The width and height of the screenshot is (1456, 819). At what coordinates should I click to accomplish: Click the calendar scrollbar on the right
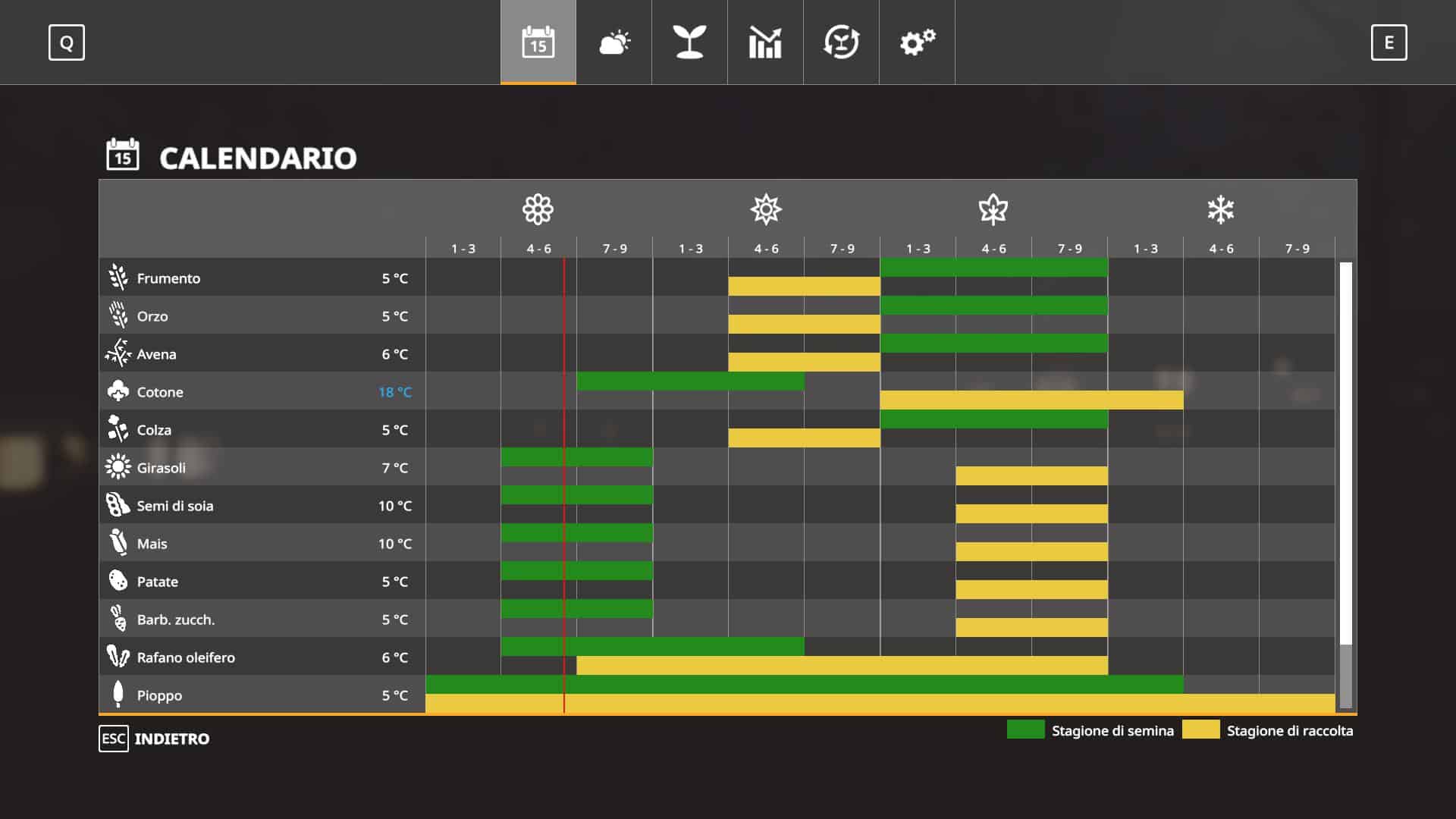click(x=1346, y=455)
